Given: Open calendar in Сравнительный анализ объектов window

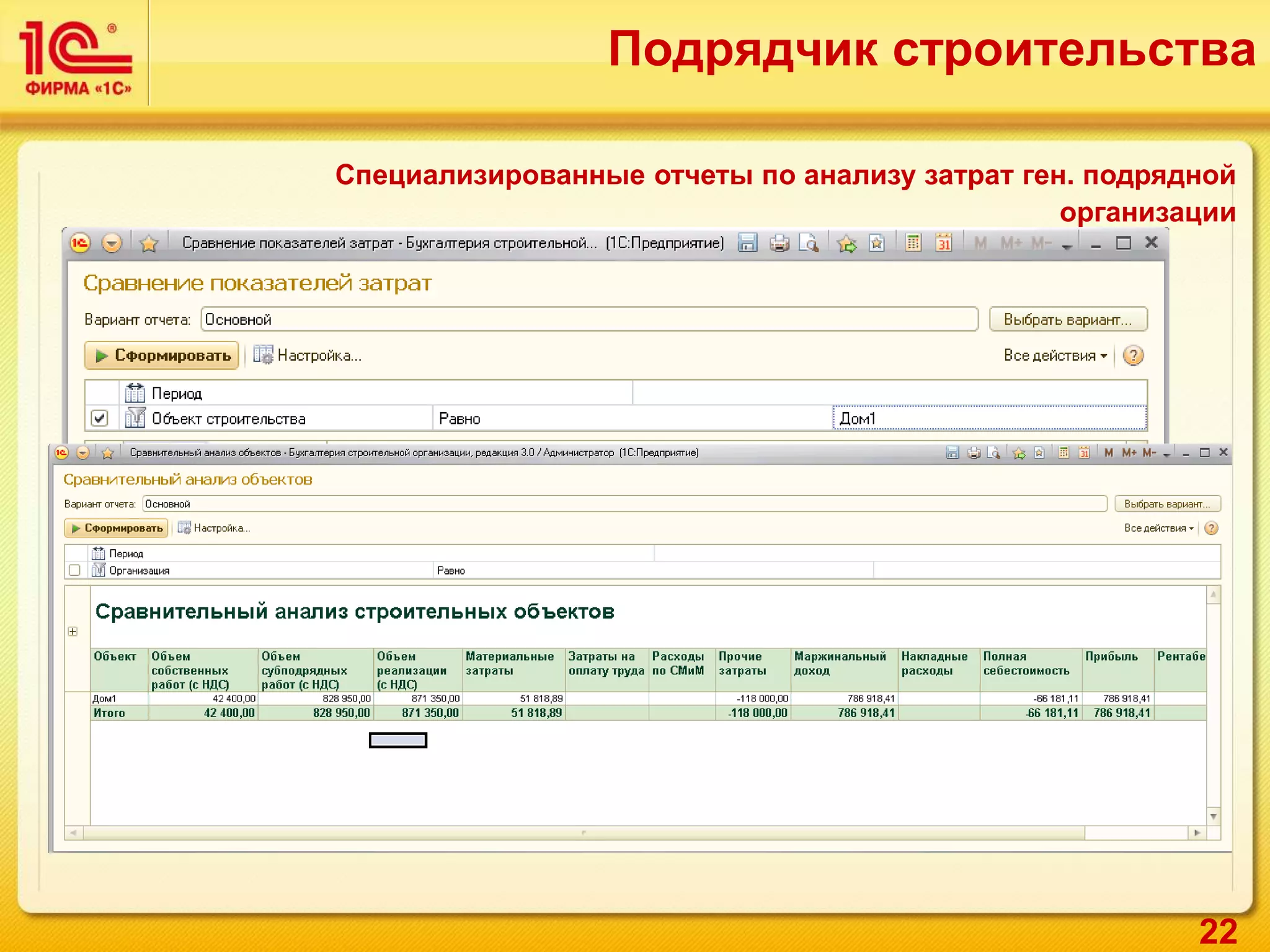Looking at the screenshot, I should pos(1084,452).
